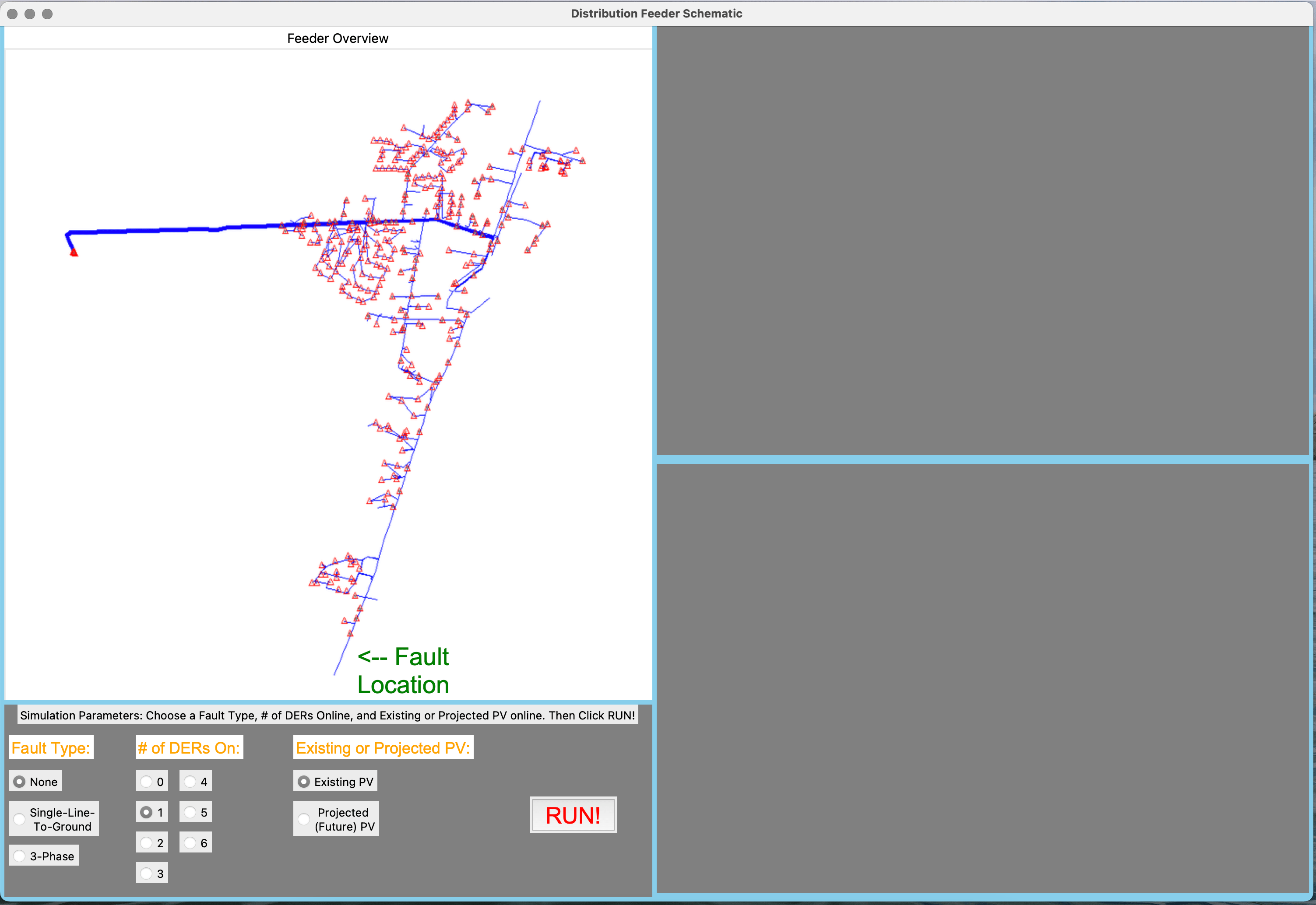The height and width of the screenshot is (905, 1316).
Task: Set number of DERs on to 6
Action: [190, 842]
